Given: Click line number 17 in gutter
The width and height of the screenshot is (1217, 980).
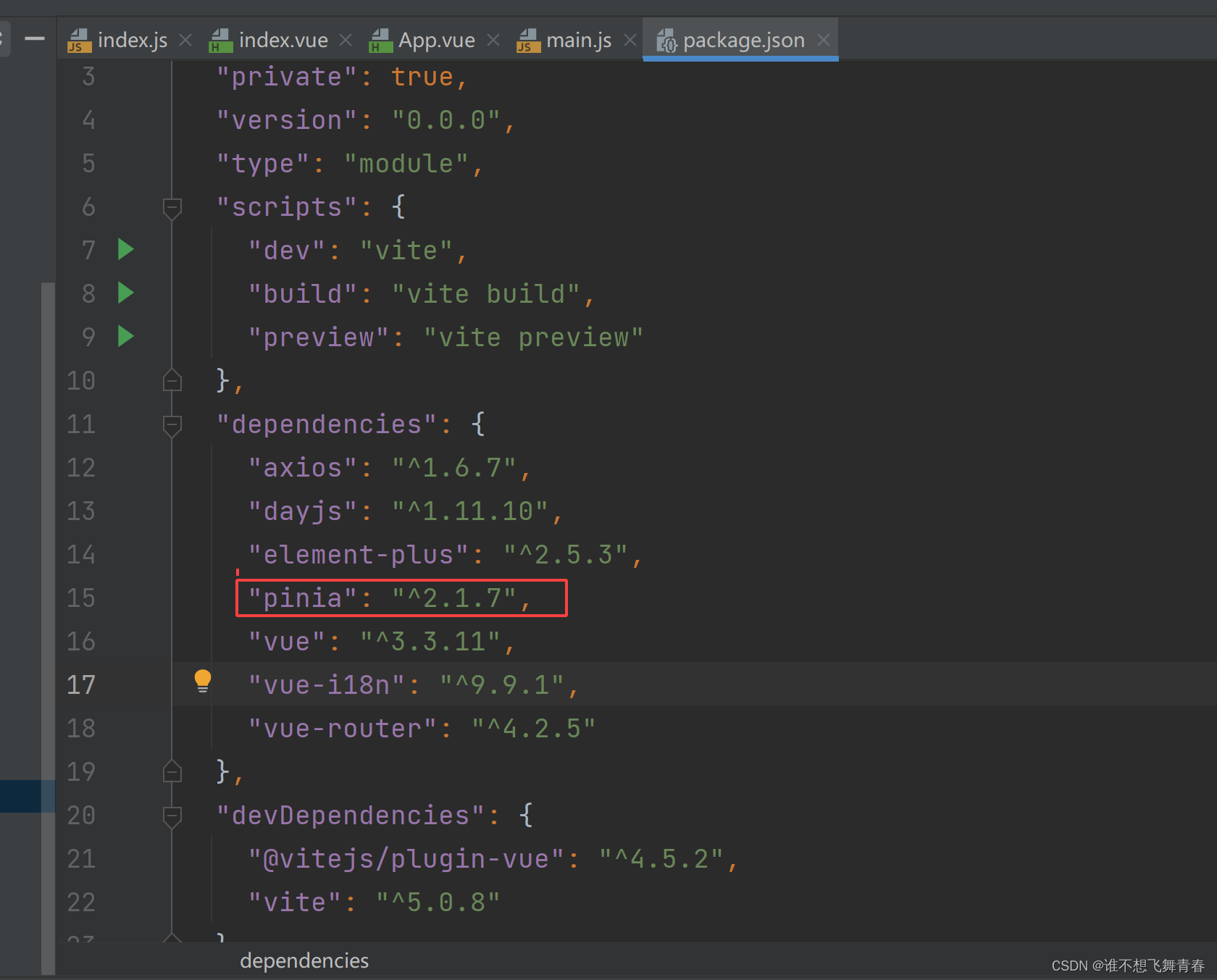Looking at the screenshot, I should tap(81, 684).
